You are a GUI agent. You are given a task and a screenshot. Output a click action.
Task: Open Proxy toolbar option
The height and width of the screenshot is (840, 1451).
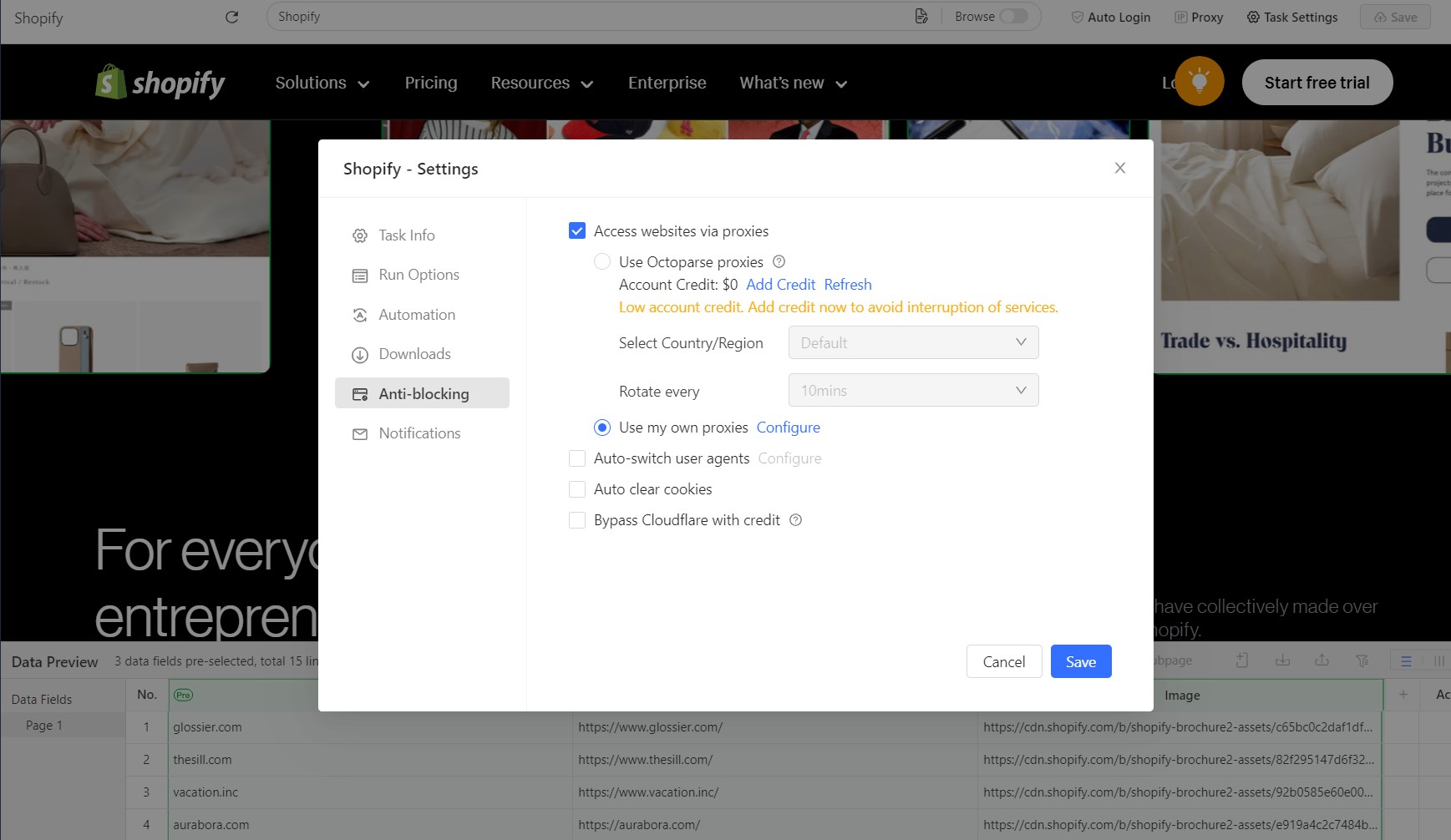(x=1199, y=17)
